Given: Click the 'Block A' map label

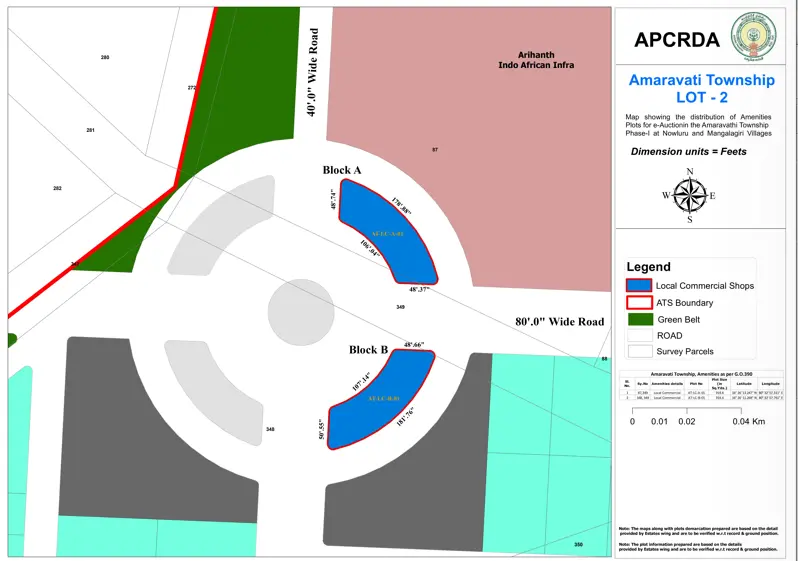Looking at the screenshot, I should click(x=342, y=170).
